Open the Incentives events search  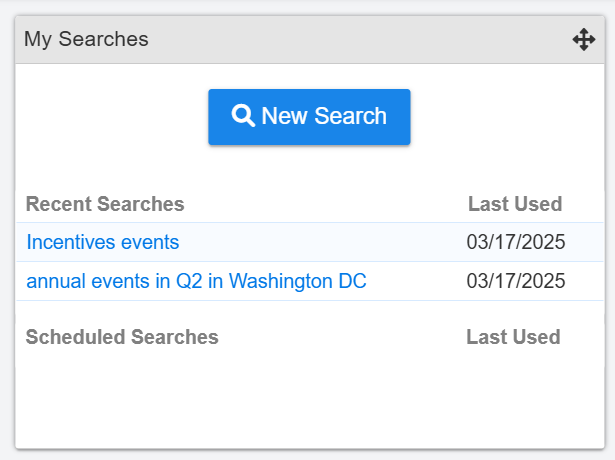[103, 242]
